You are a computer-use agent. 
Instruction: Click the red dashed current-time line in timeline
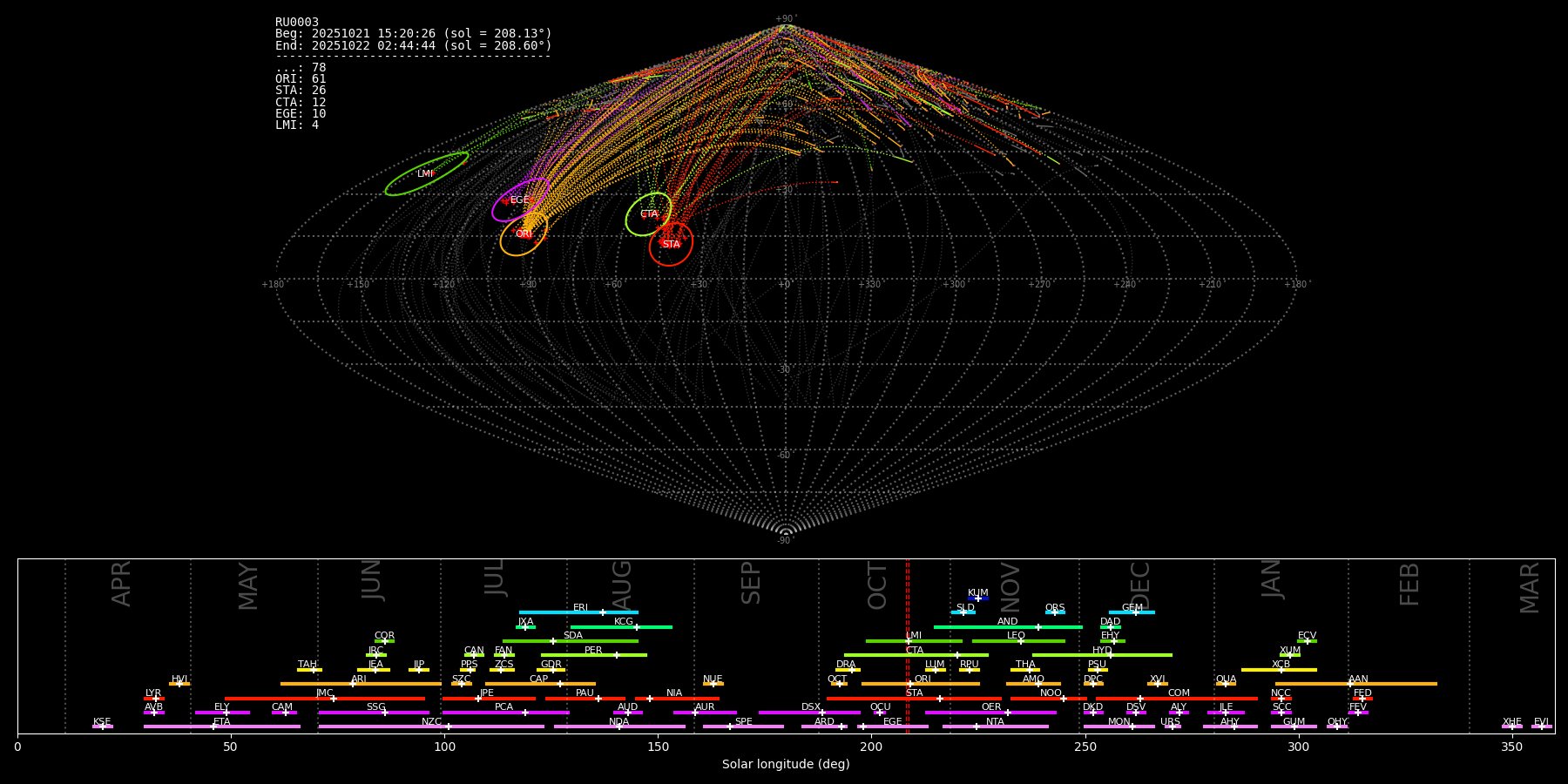907,645
